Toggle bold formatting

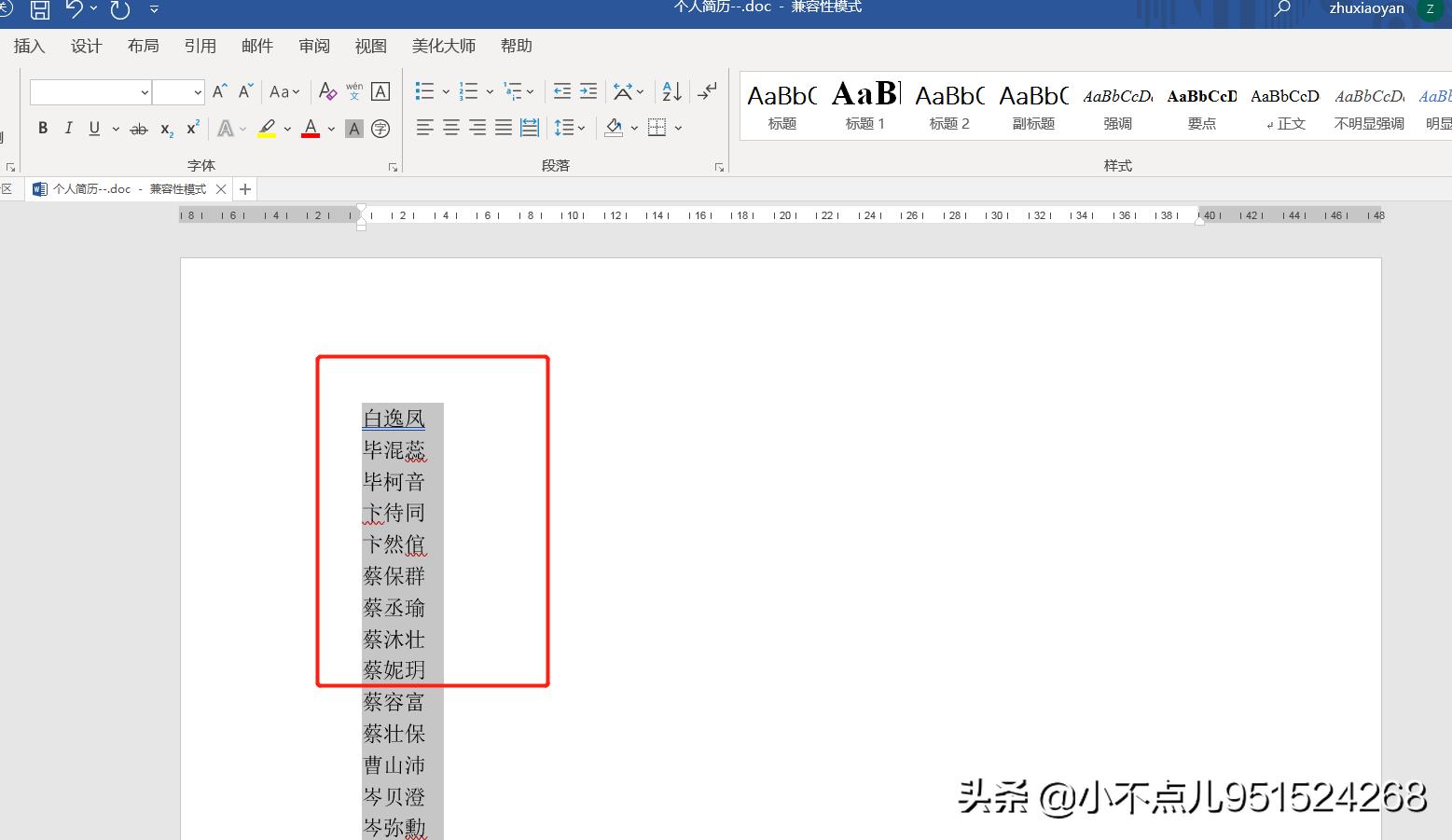[x=42, y=128]
